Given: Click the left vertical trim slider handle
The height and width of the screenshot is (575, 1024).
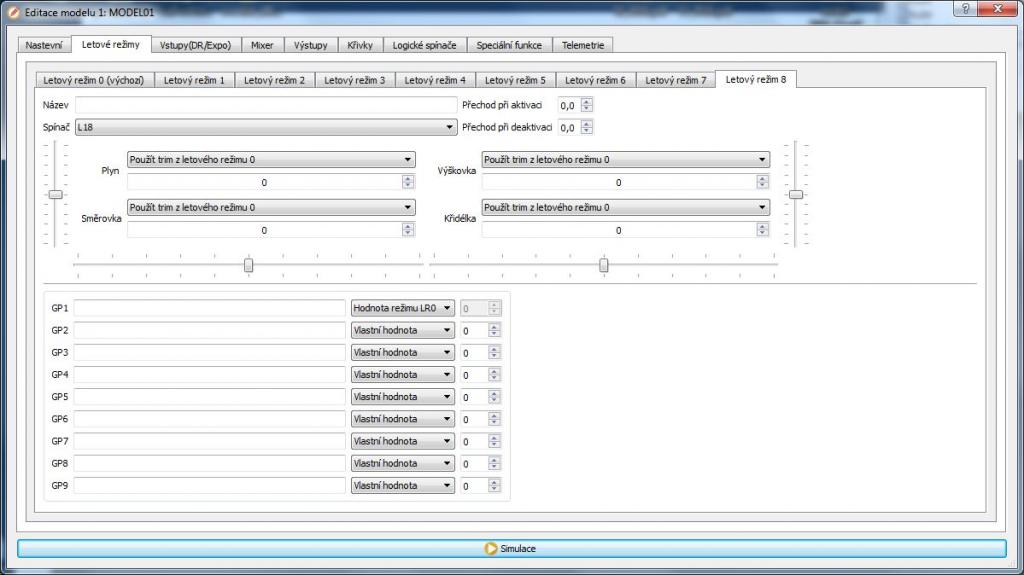Looking at the screenshot, I should click(x=56, y=194).
